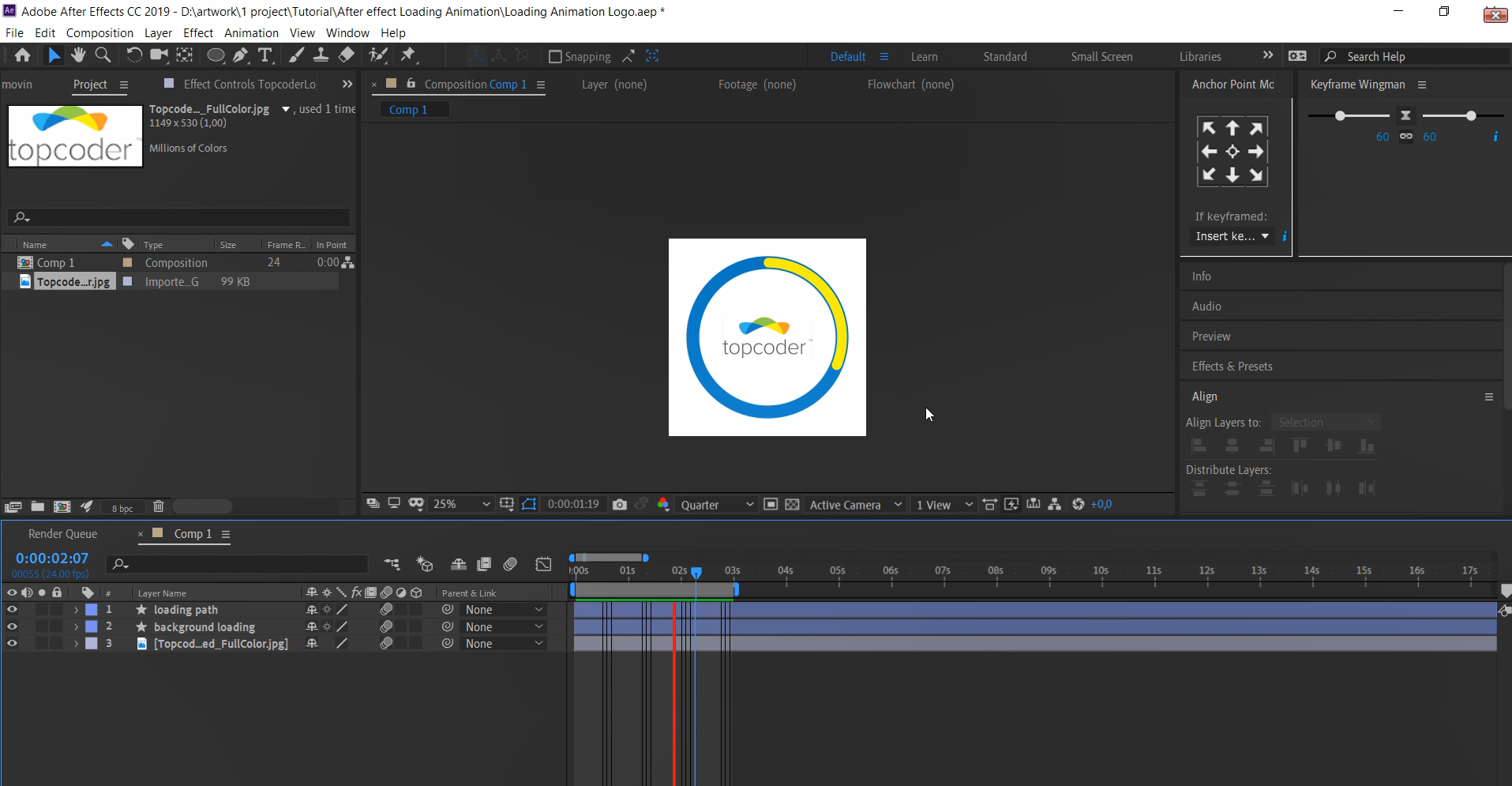Select the Brush tool
Viewport: 1512px width, 786px height.
click(296, 55)
